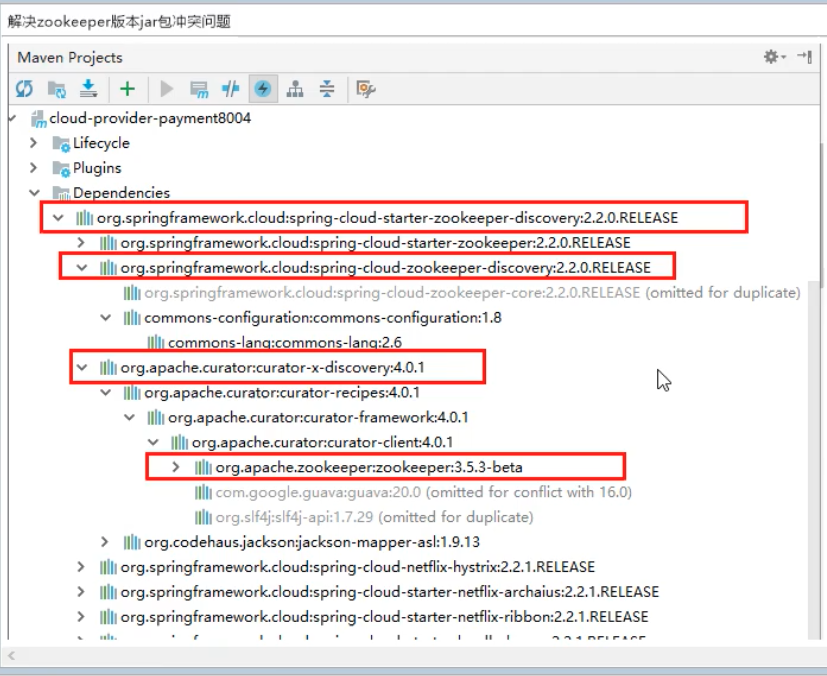Open Maven Settings wrench icon

click(x=366, y=89)
